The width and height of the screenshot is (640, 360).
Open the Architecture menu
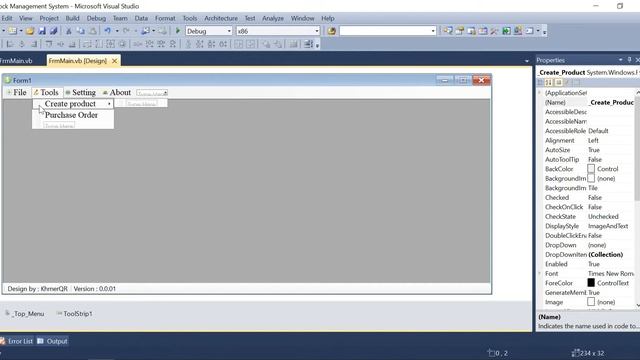(221, 18)
